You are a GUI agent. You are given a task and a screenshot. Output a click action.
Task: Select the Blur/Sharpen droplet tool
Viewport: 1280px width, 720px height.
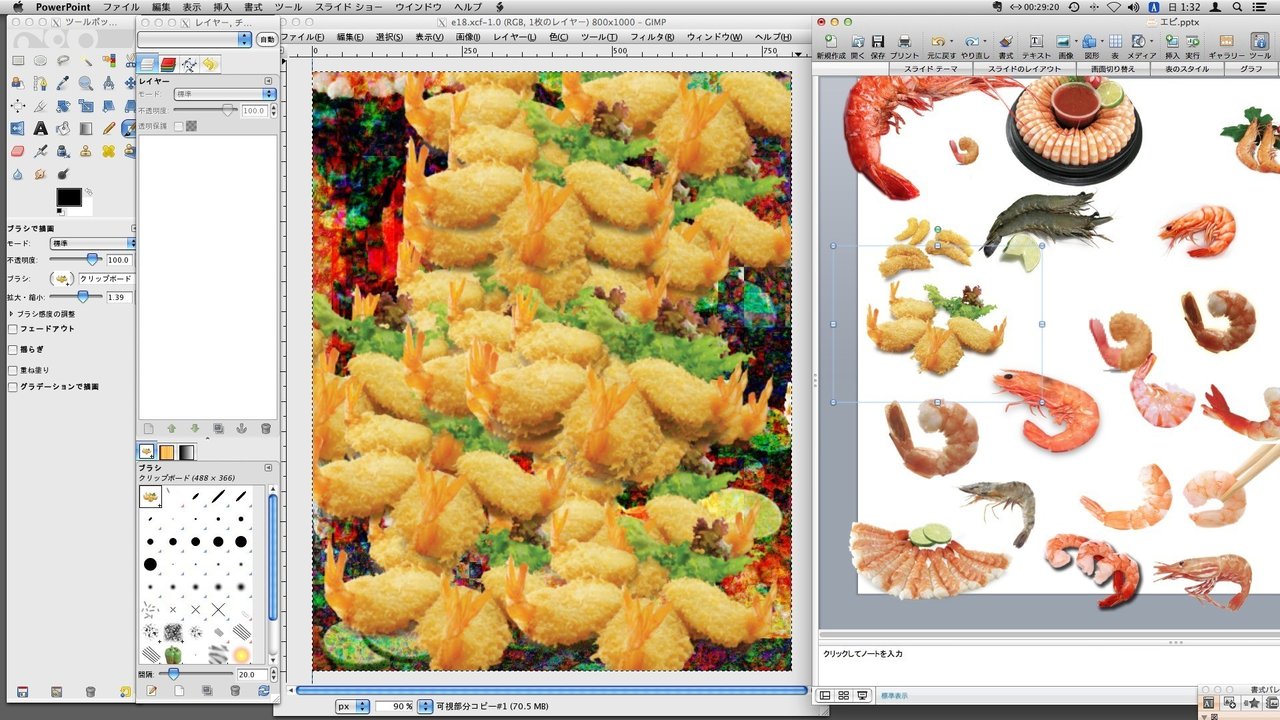point(18,174)
